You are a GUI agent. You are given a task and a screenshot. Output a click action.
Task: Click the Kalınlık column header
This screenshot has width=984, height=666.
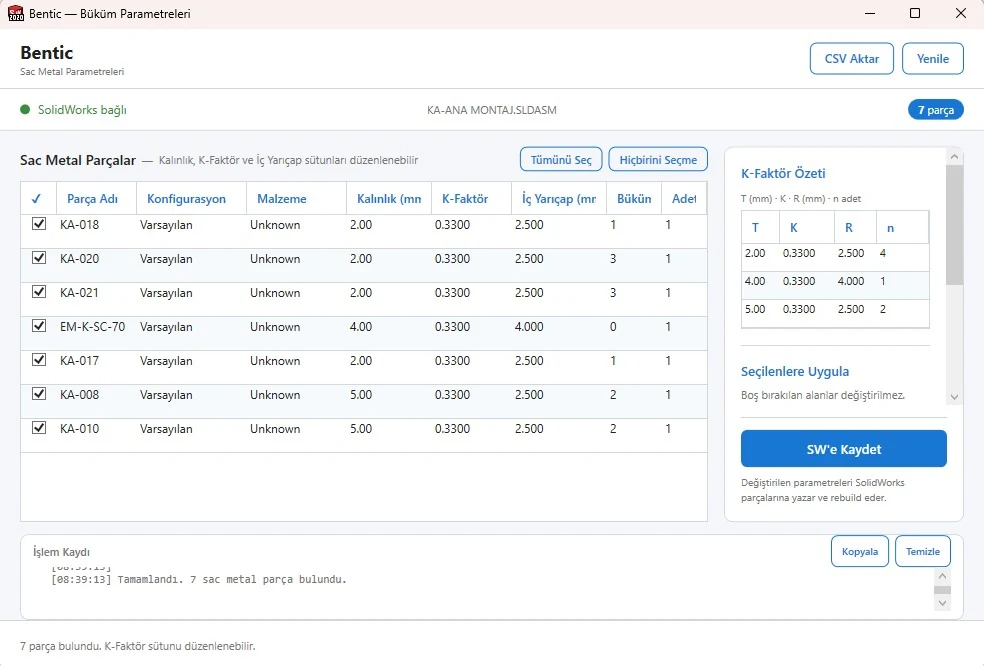coord(388,198)
